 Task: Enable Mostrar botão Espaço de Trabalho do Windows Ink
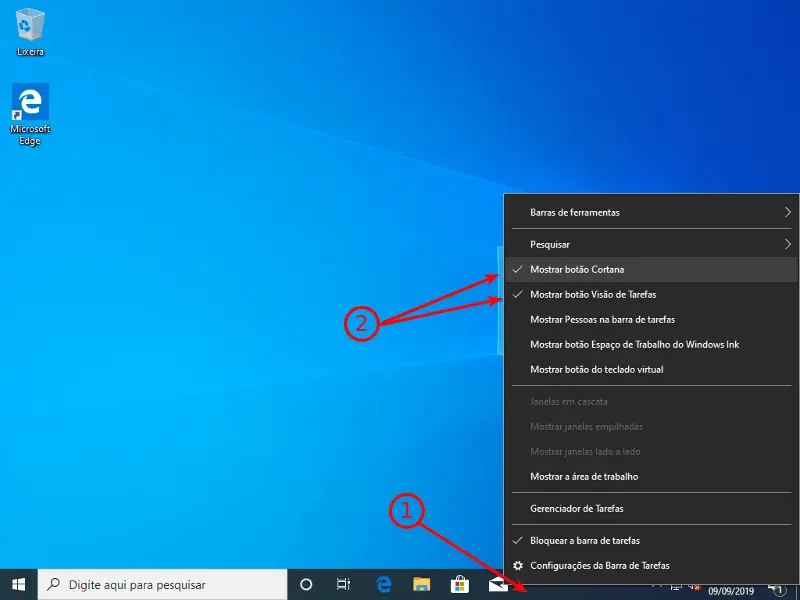[x=652, y=344]
